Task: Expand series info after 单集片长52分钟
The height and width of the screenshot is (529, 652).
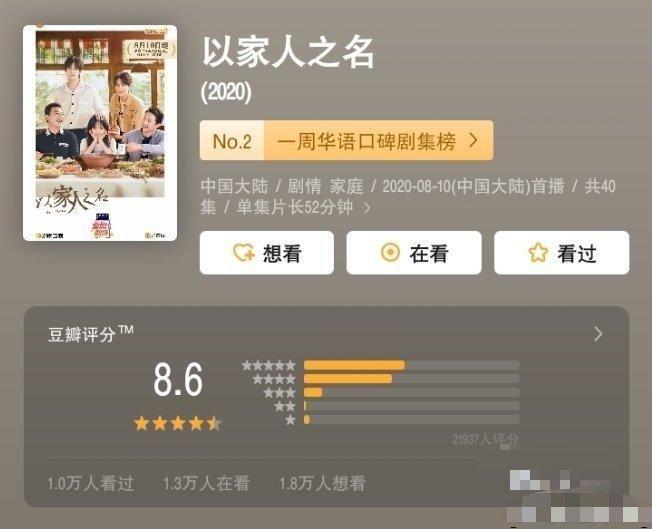Action: (x=367, y=208)
